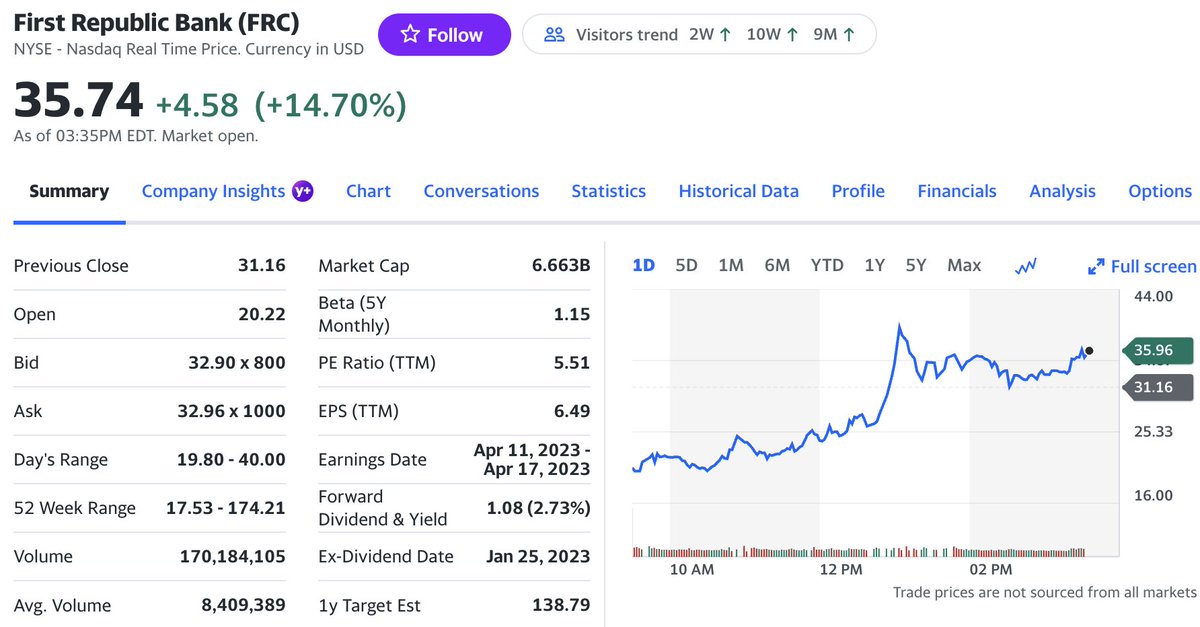Screen dimensions: 1200x627
Task: Click the 12 PM time axis label
Action: tap(840, 569)
